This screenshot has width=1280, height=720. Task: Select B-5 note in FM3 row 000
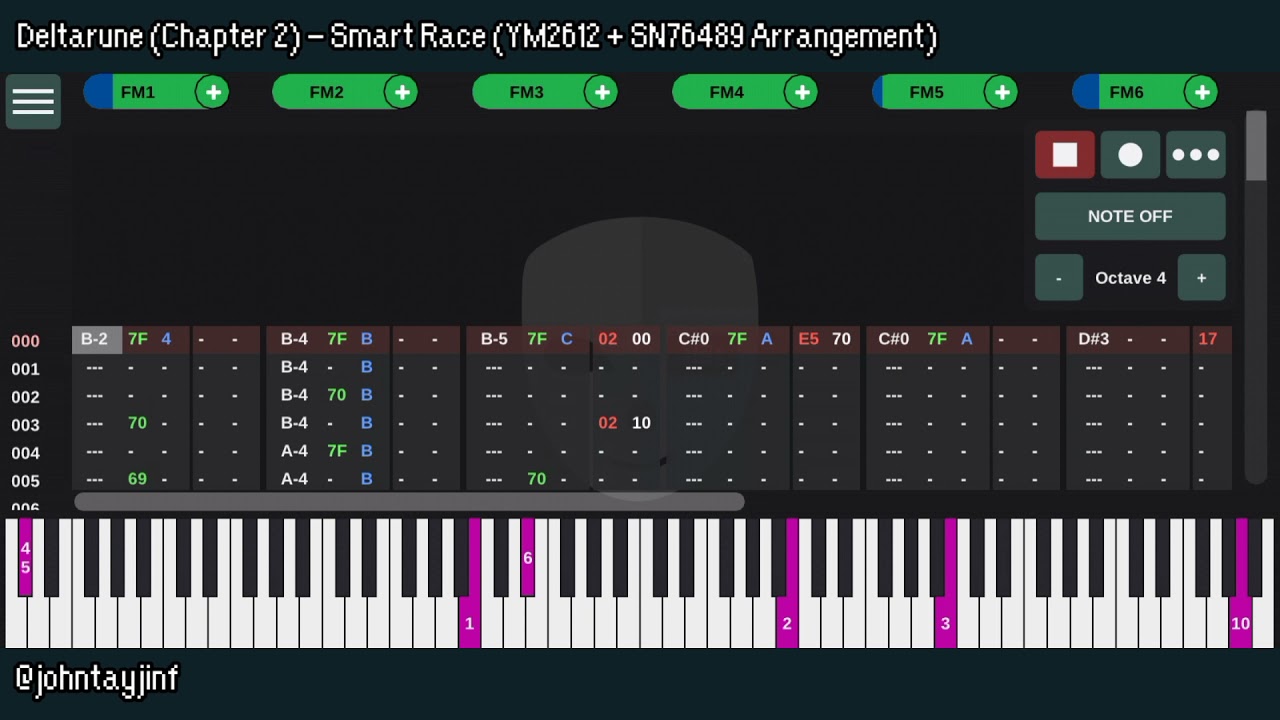coord(494,339)
